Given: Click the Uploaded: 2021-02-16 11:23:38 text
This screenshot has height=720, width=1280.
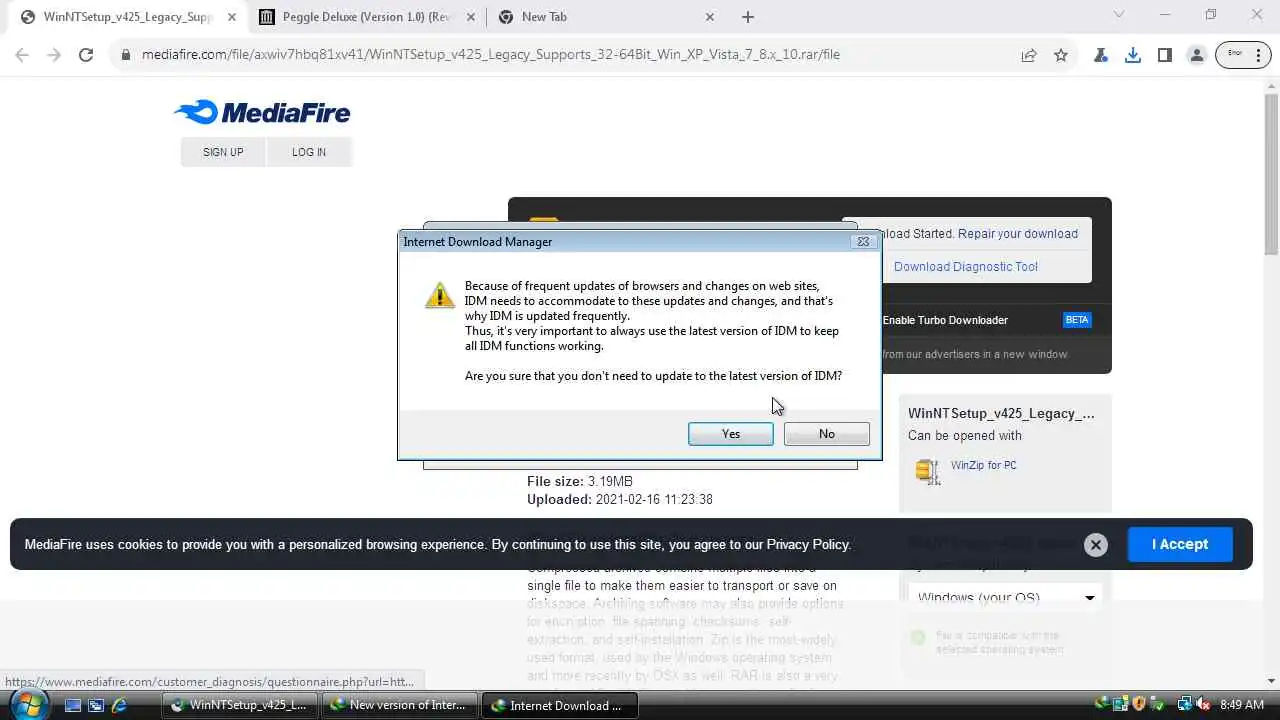Looking at the screenshot, I should (620, 499).
